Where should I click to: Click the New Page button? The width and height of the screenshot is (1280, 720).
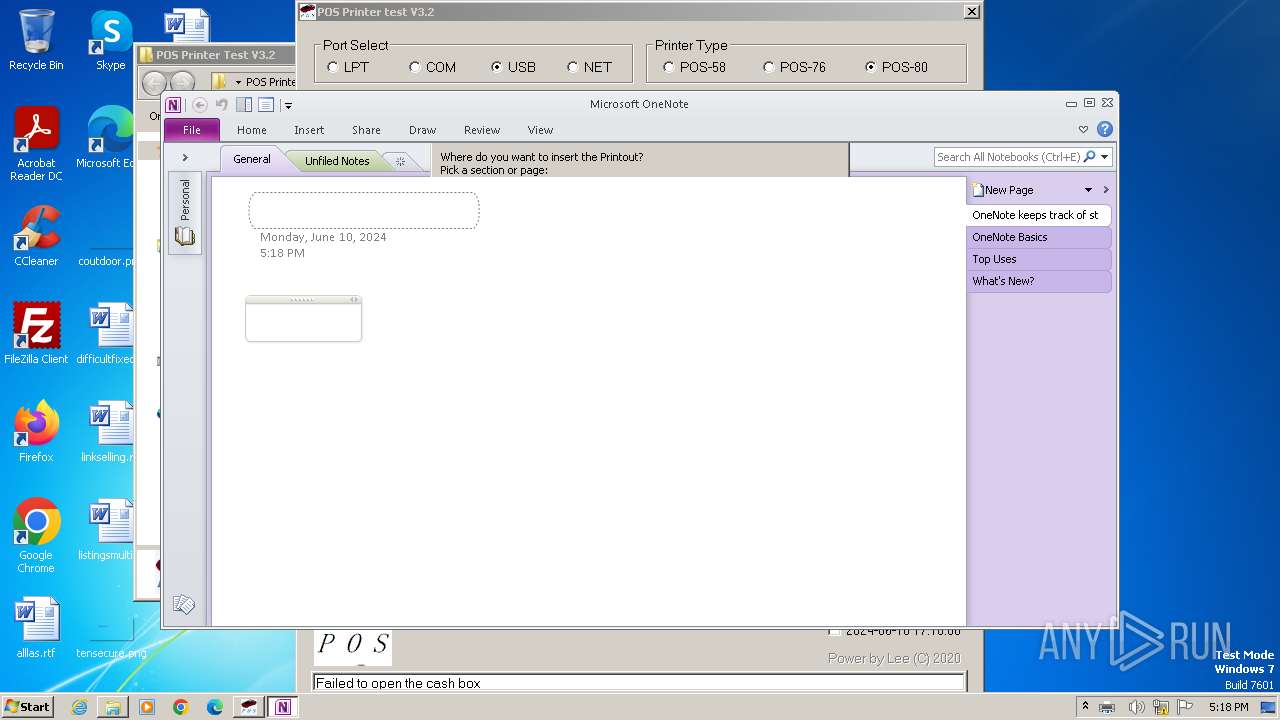coord(1003,190)
